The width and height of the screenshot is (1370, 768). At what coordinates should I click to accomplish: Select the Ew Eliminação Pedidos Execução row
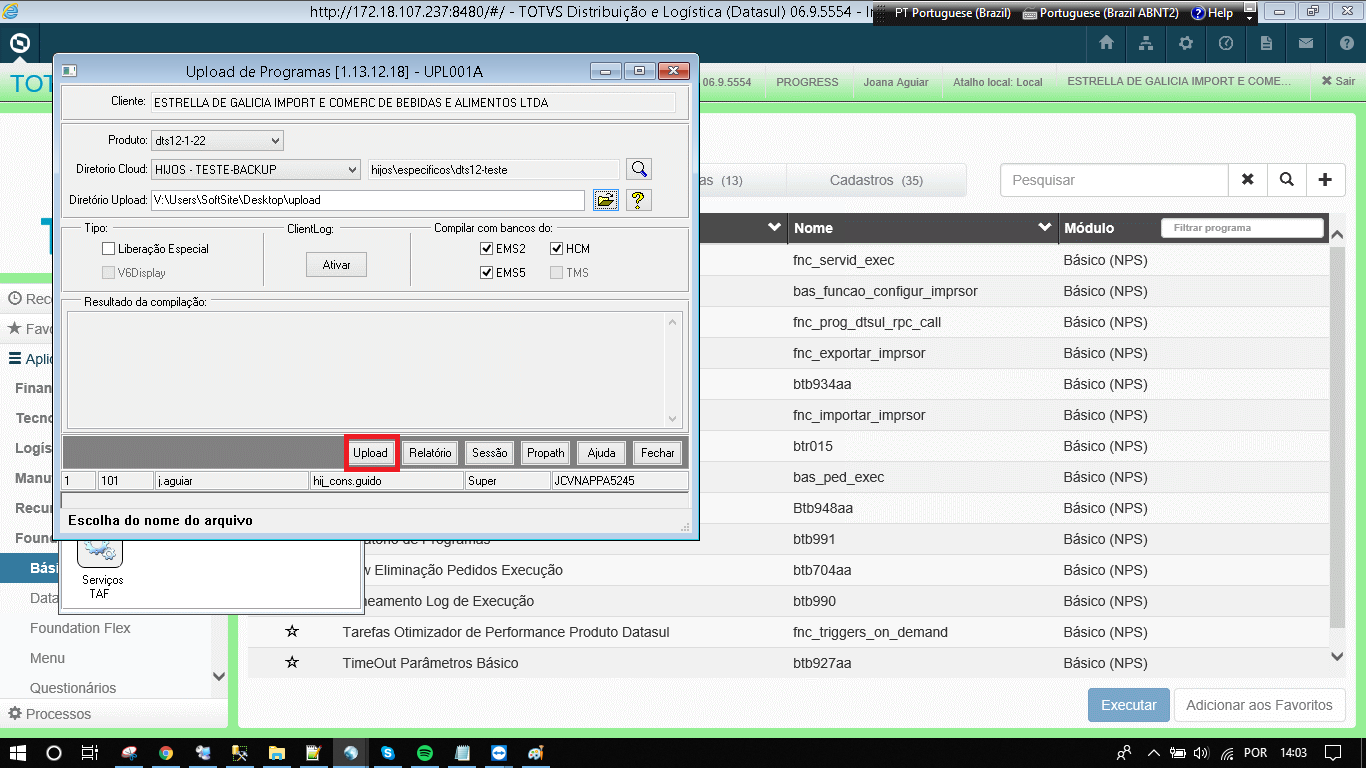789,570
